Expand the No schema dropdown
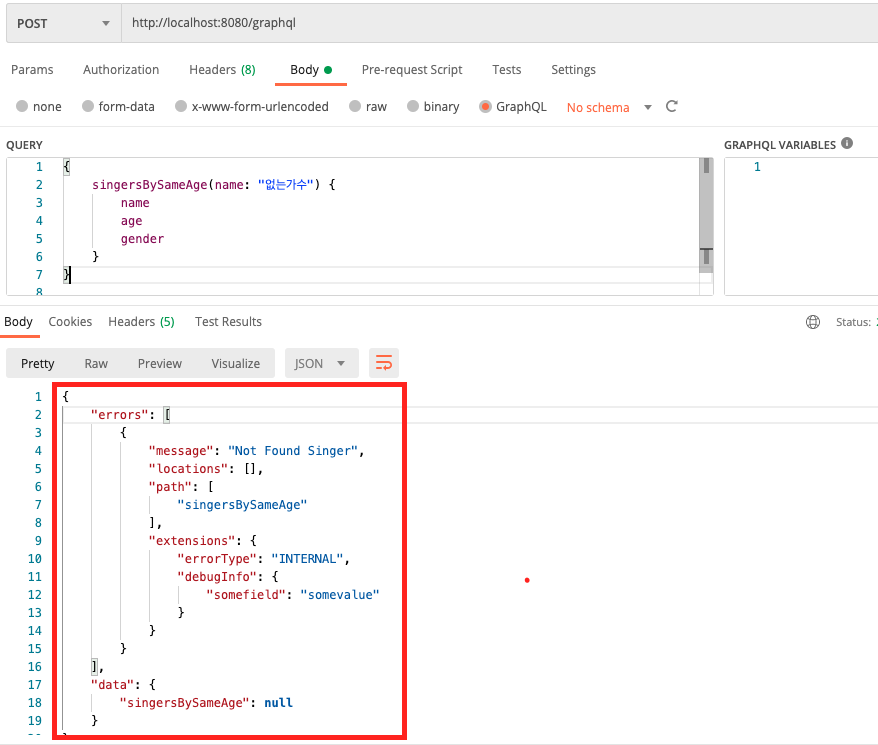878x745 pixels. point(609,107)
